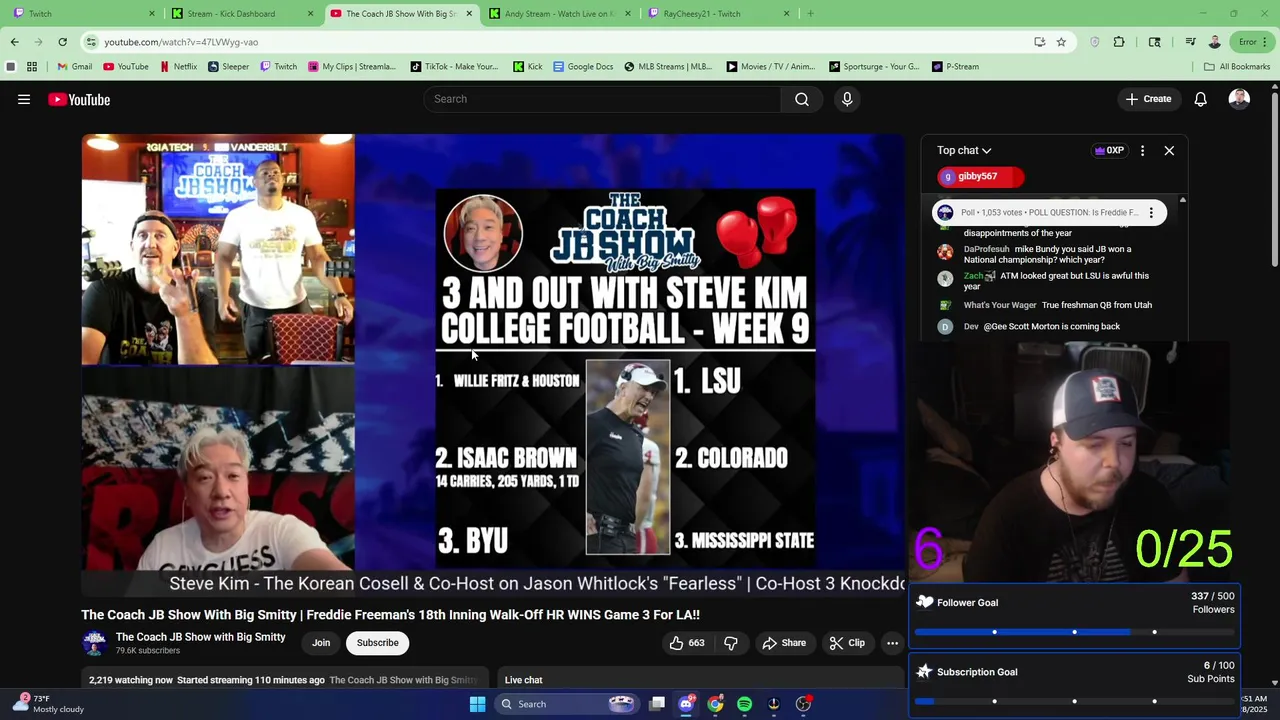
Task: Go to the YouTube home logo
Action: tap(79, 99)
